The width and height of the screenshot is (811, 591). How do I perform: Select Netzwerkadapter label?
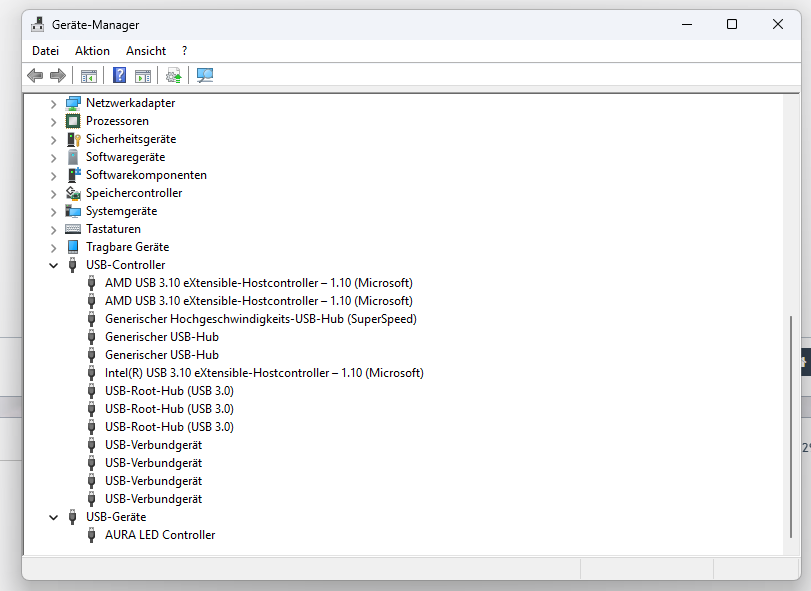[x=130, y=103]
